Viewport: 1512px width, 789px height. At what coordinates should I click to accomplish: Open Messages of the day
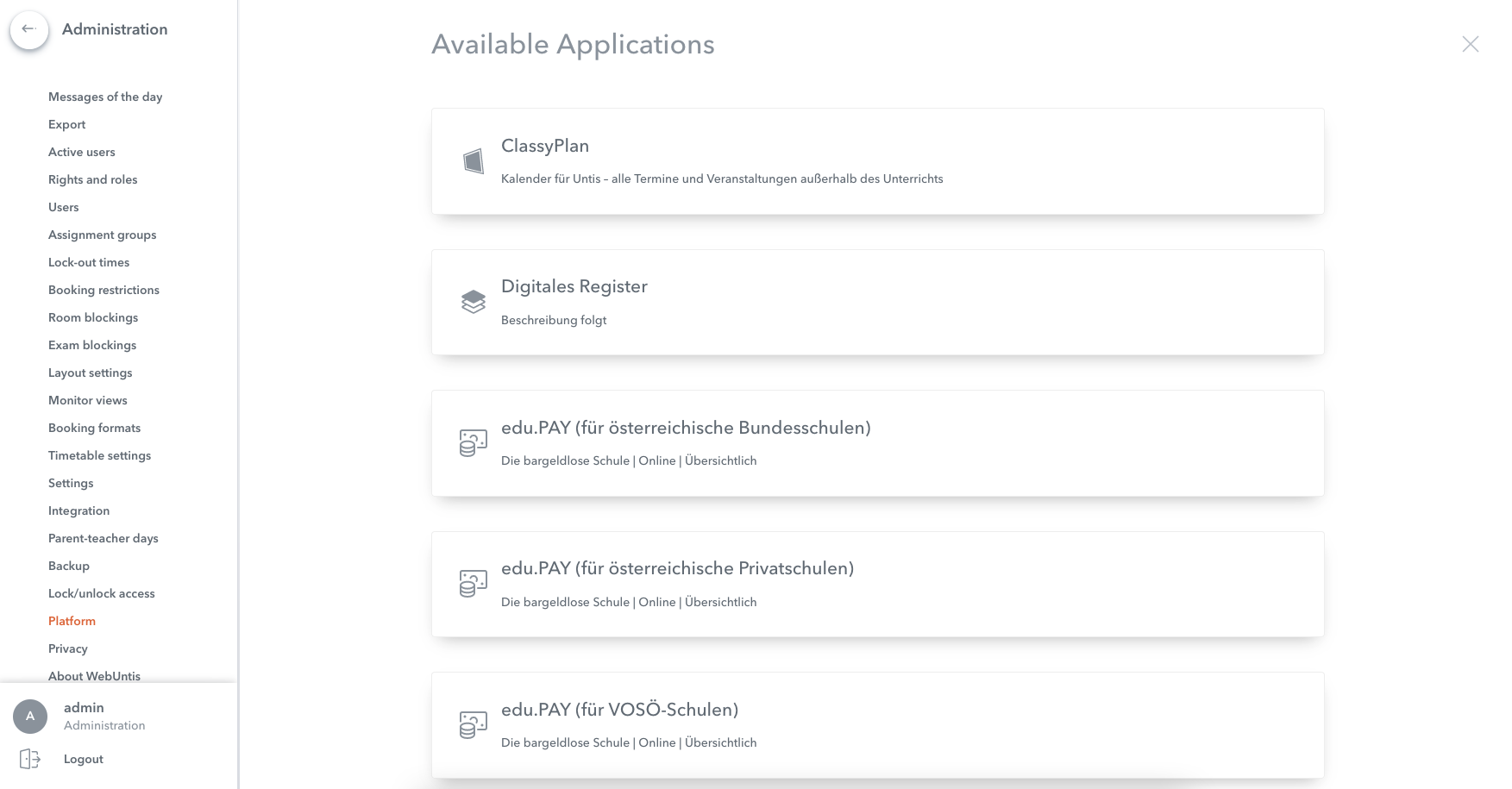click(x=105, y=97)
